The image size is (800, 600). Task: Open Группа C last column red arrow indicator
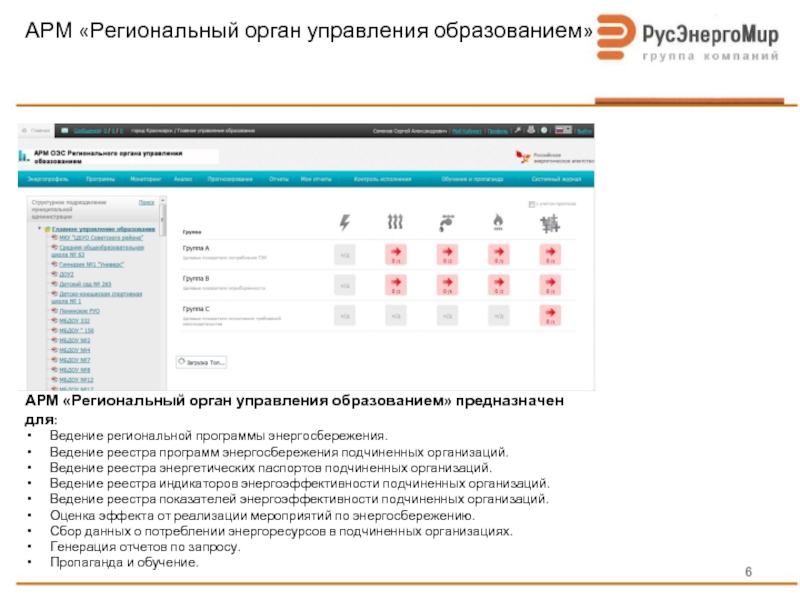551,315
